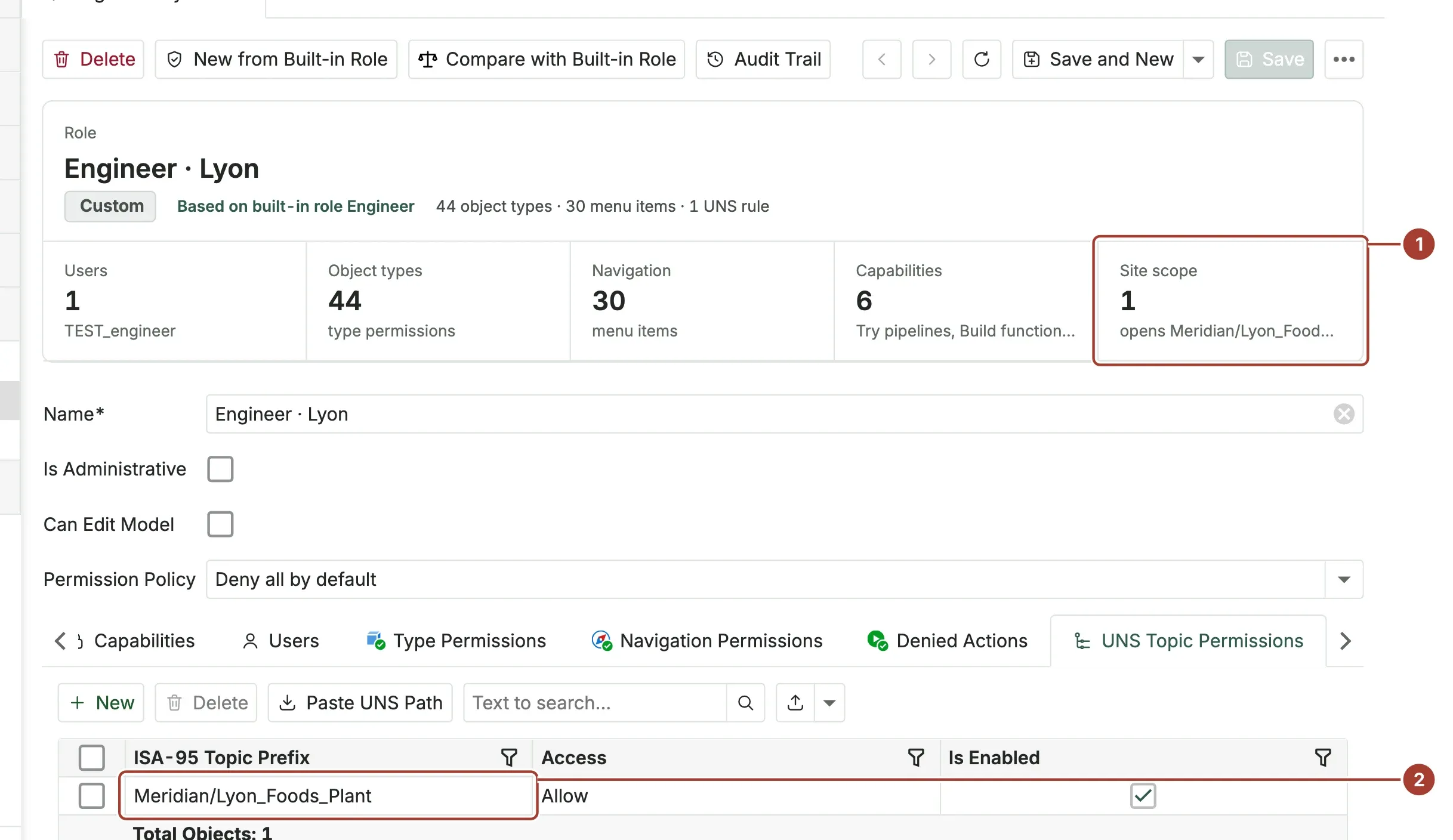The height and width of the screenshot is (840, 1453).
Task: Expand the Save and New dropdown arrow
Action: (1198, 59)
